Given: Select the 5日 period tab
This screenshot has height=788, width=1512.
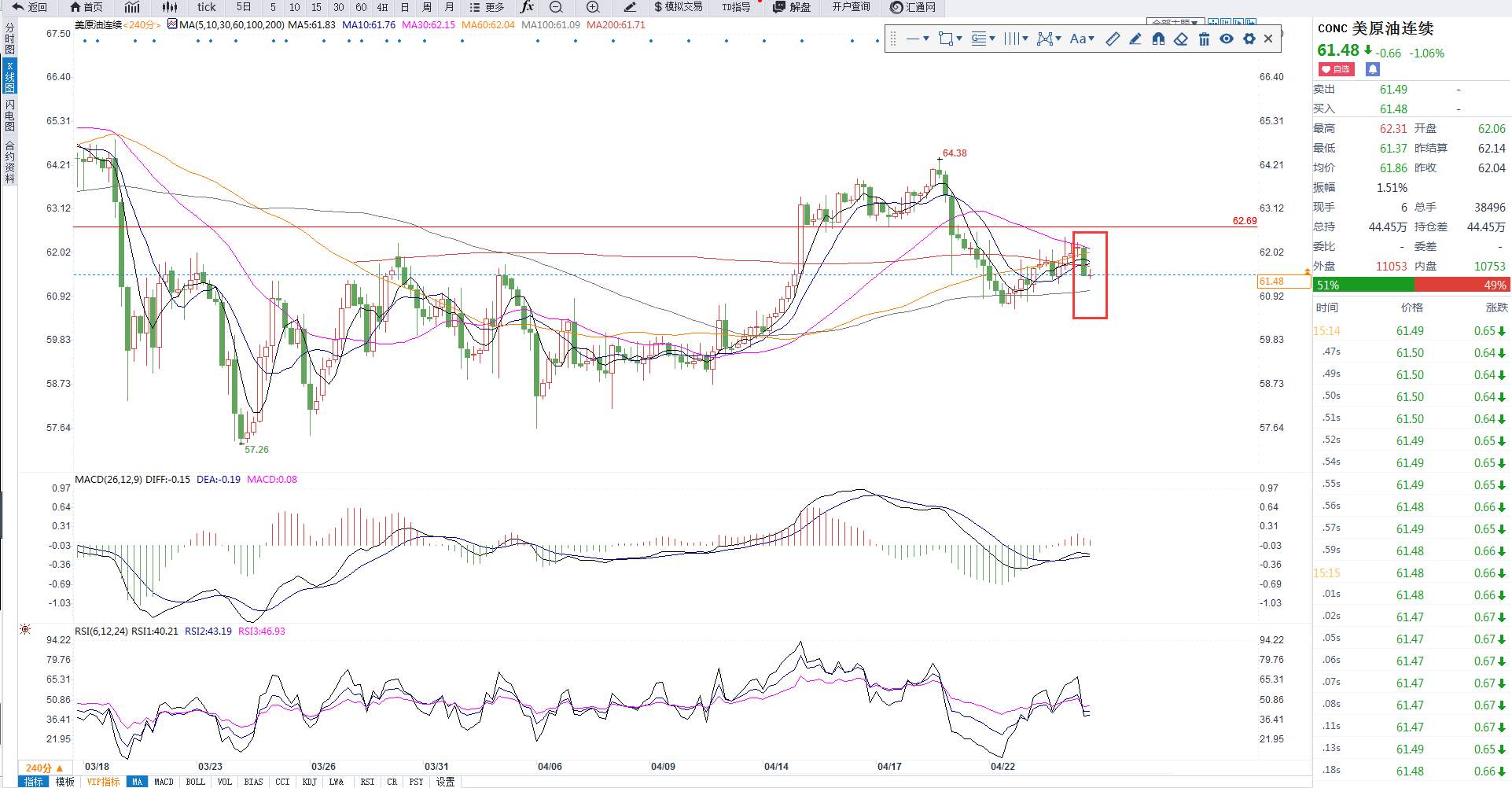Looking at the screenshot, I should click(x=245, y=7).
